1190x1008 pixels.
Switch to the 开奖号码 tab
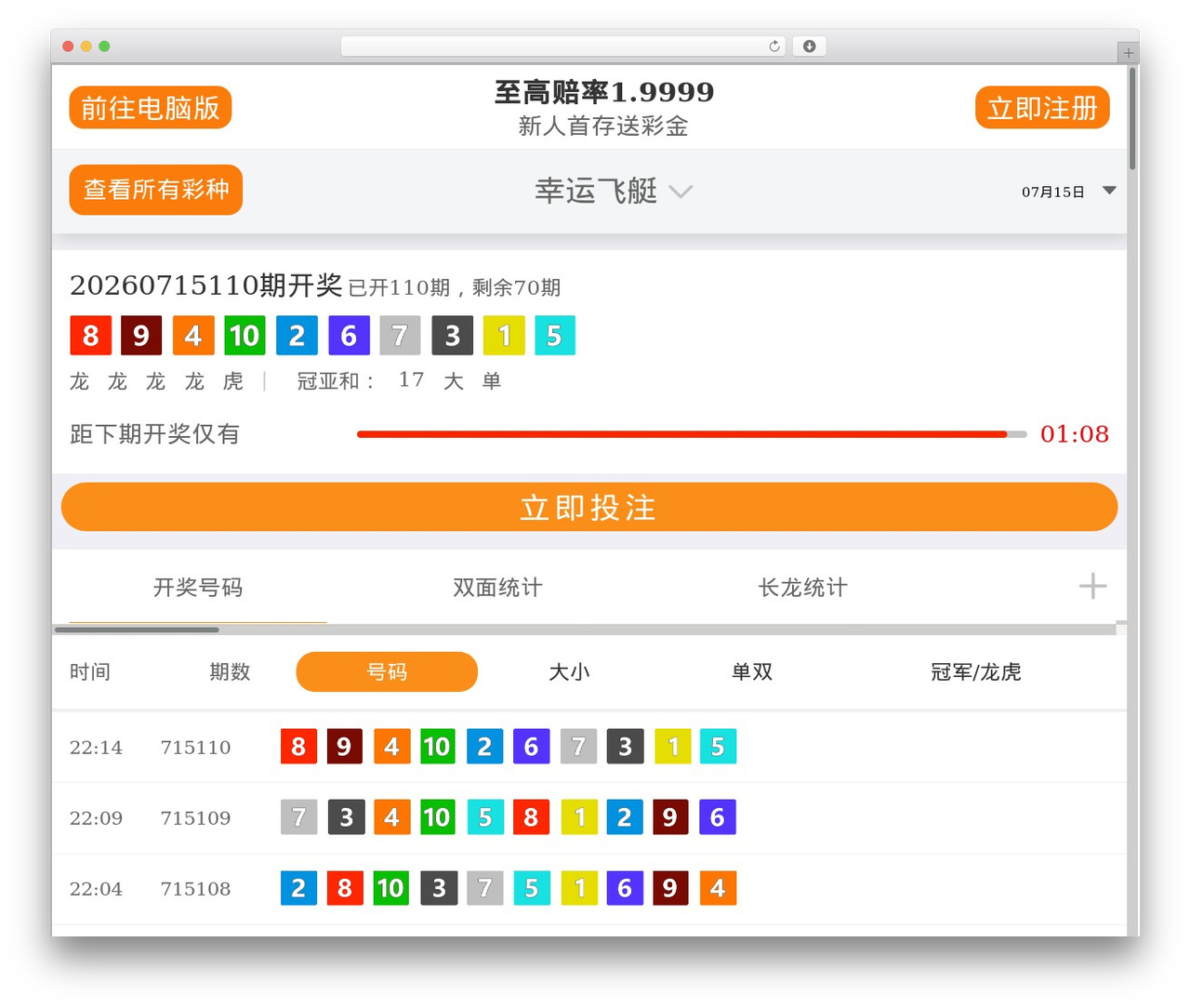click(198, 588)
